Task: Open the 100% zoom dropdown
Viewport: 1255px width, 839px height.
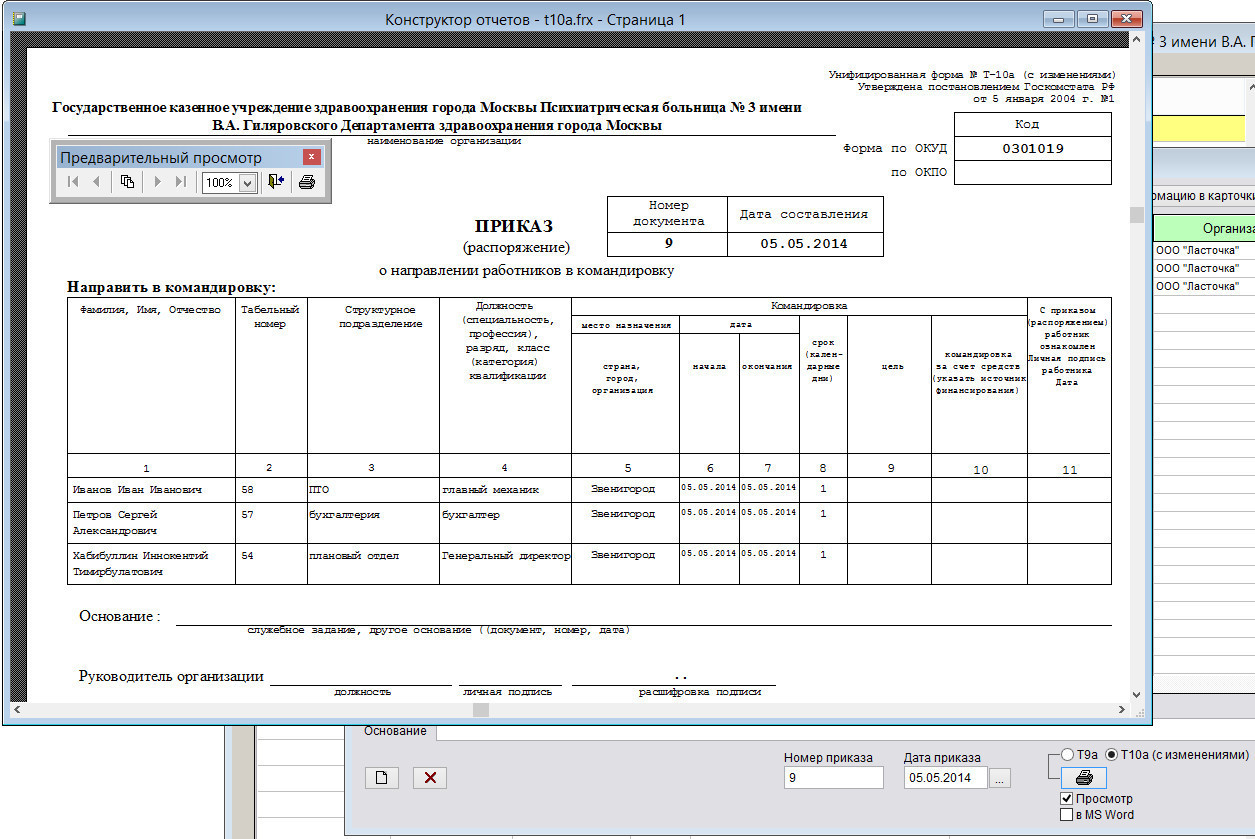Action: point(247,183)
